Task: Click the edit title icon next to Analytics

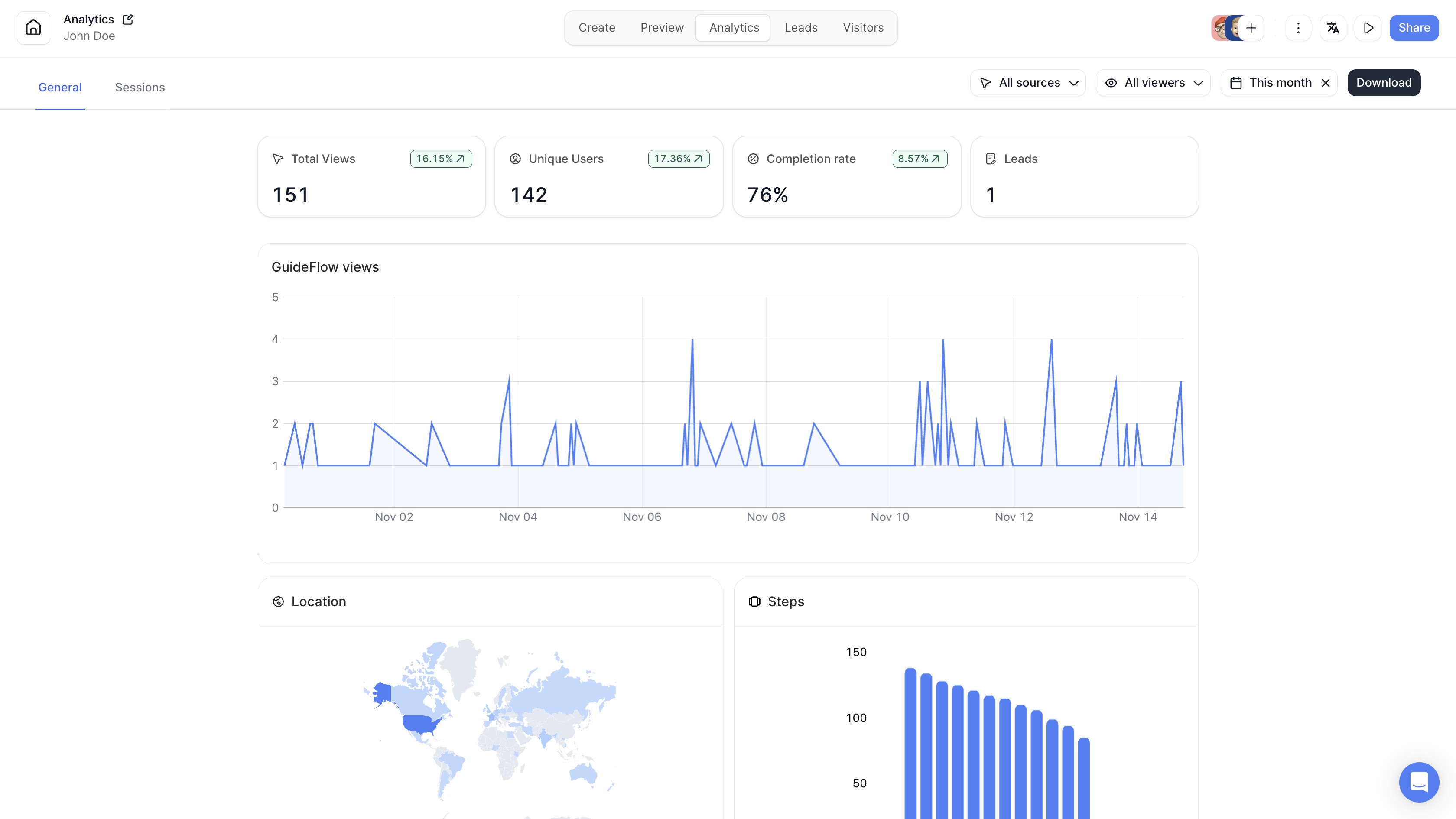Action: [x=128, y=19]
